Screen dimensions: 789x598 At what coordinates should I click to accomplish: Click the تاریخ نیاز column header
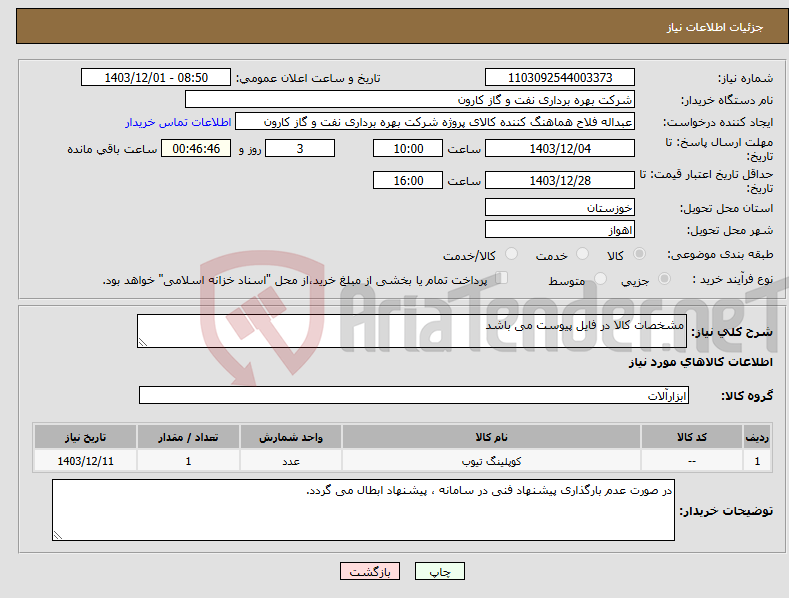coord(85,437)
